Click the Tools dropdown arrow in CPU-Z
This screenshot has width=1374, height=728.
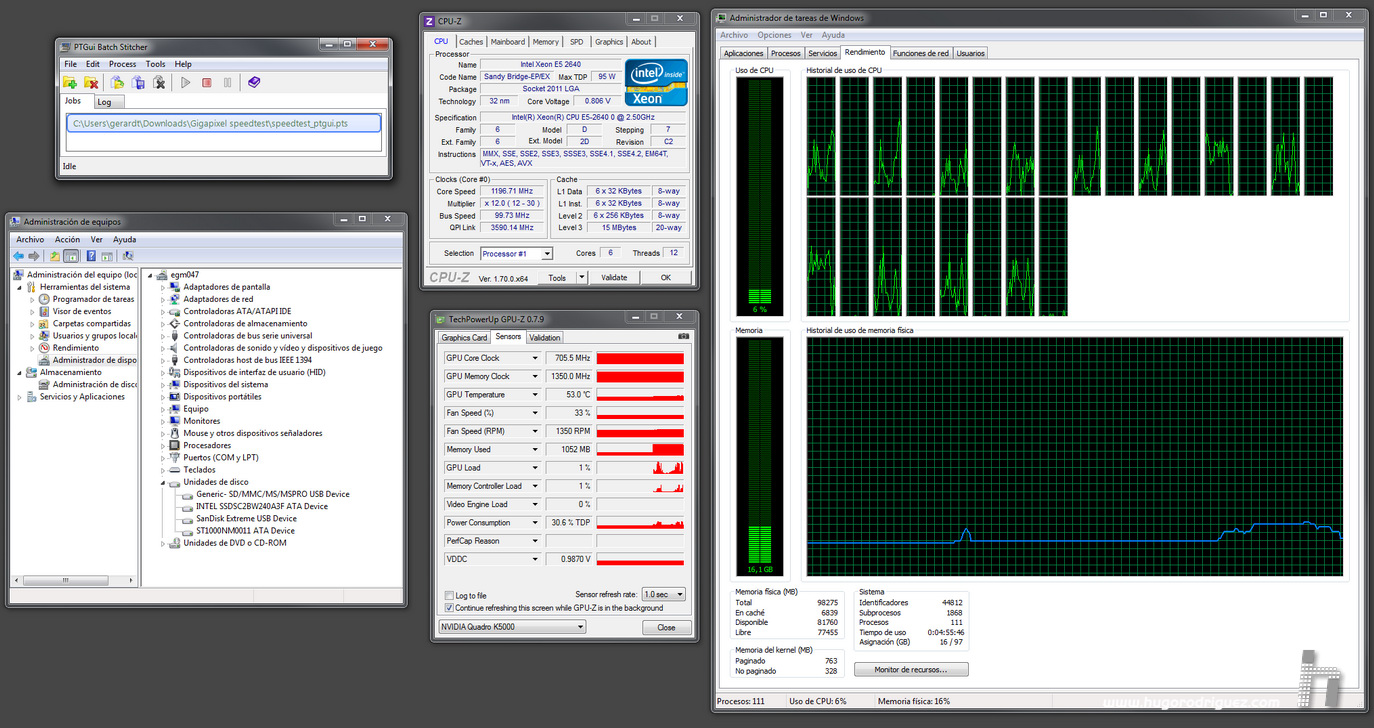[582, 278]
